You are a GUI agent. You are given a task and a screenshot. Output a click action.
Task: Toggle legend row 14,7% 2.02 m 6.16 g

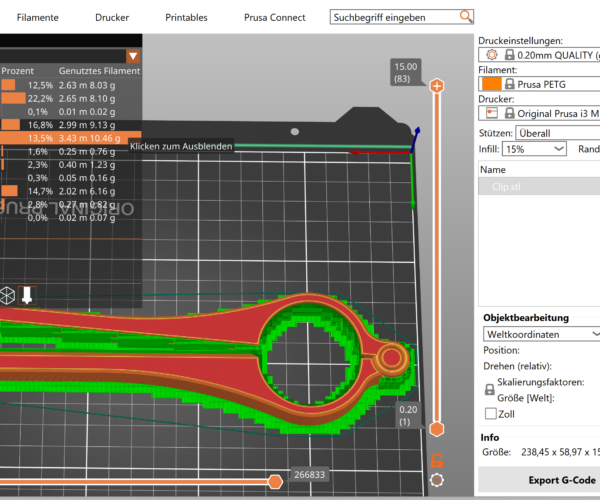click(x=71, y=191)
